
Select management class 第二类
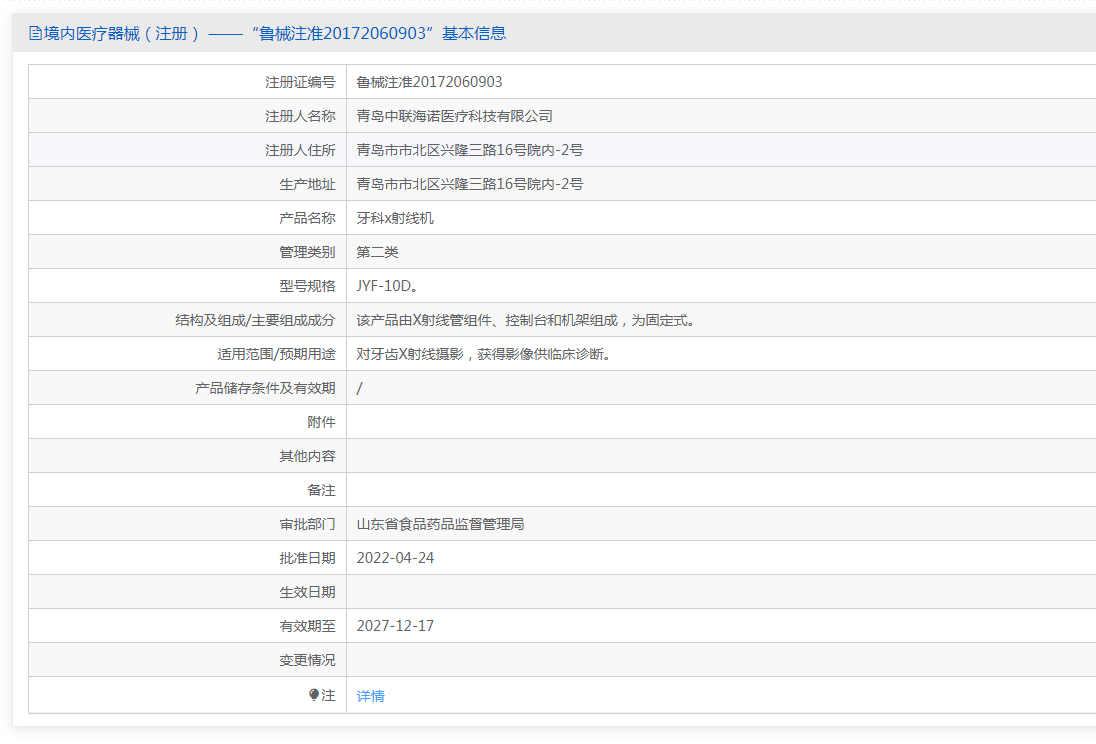coord(377,252)
